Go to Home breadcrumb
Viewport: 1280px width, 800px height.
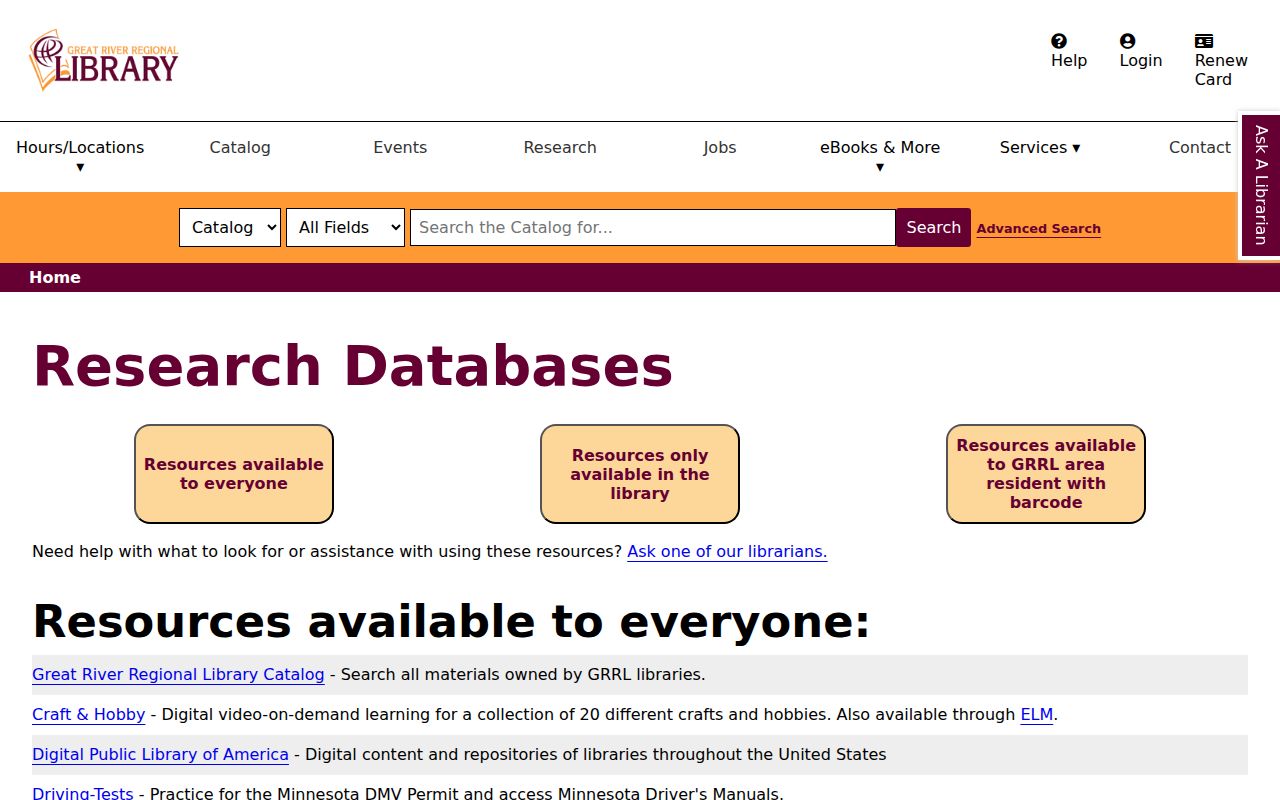coord(55,277)
